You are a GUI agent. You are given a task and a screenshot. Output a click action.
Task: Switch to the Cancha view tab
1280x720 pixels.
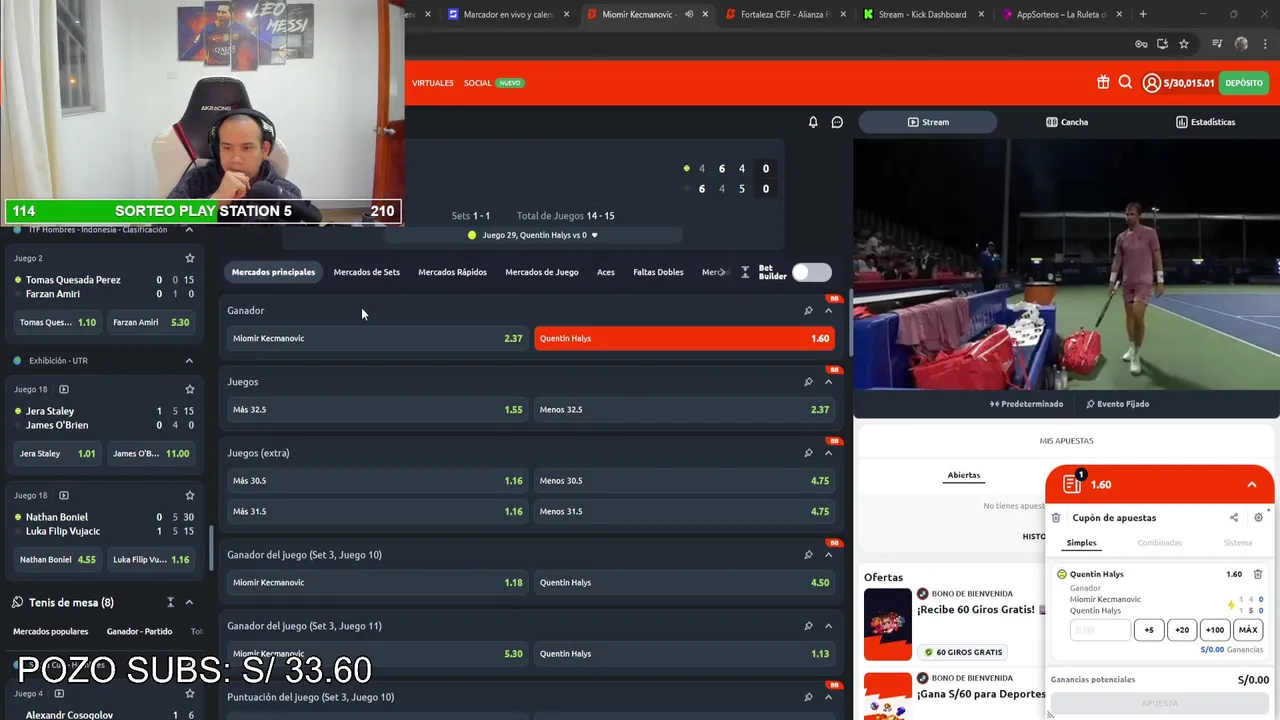[1067, 122]
